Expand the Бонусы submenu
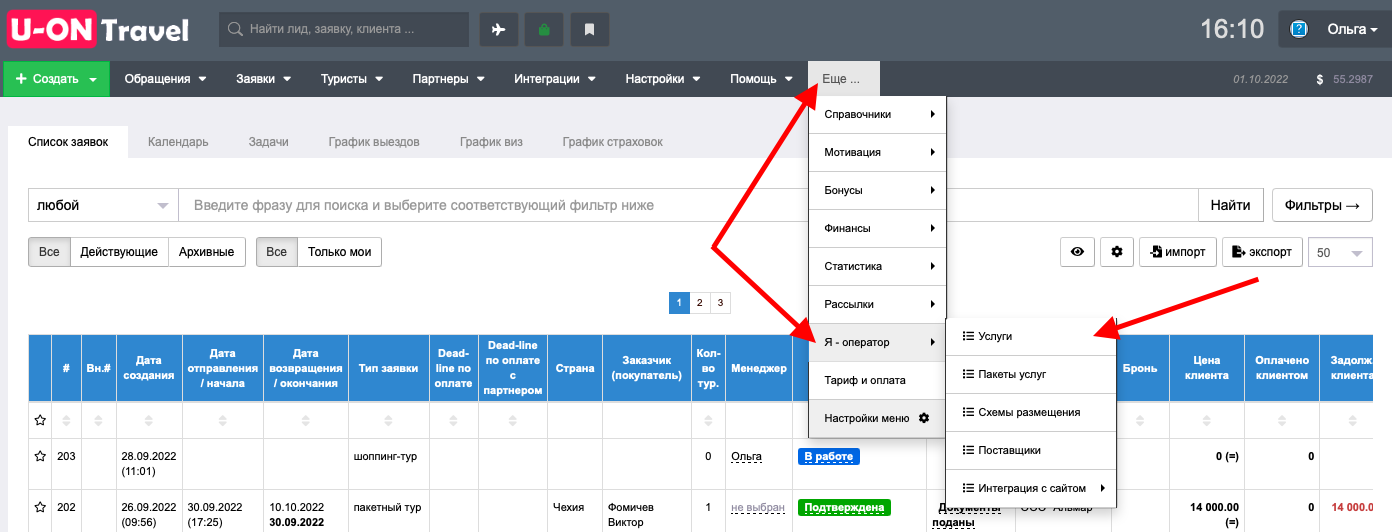This screenshot has width=1392, height=532. pos(877,190)
